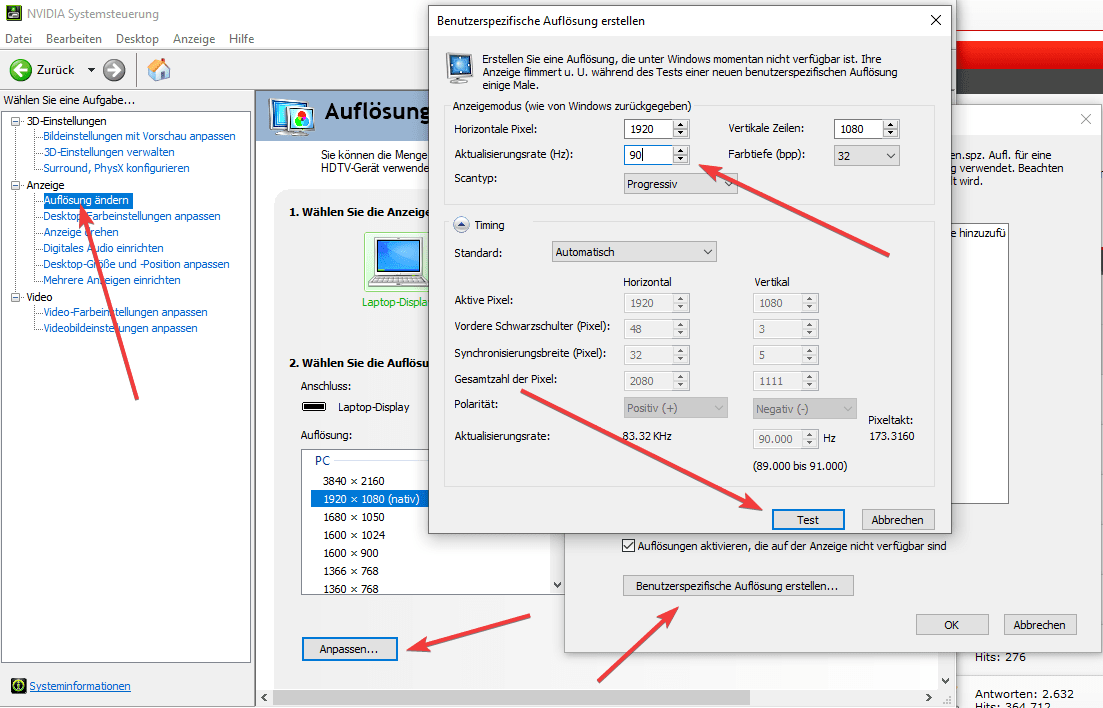Click the horizontal scrollbar right arrow
The image size is (1103, 708).
(x=929, y=697)
